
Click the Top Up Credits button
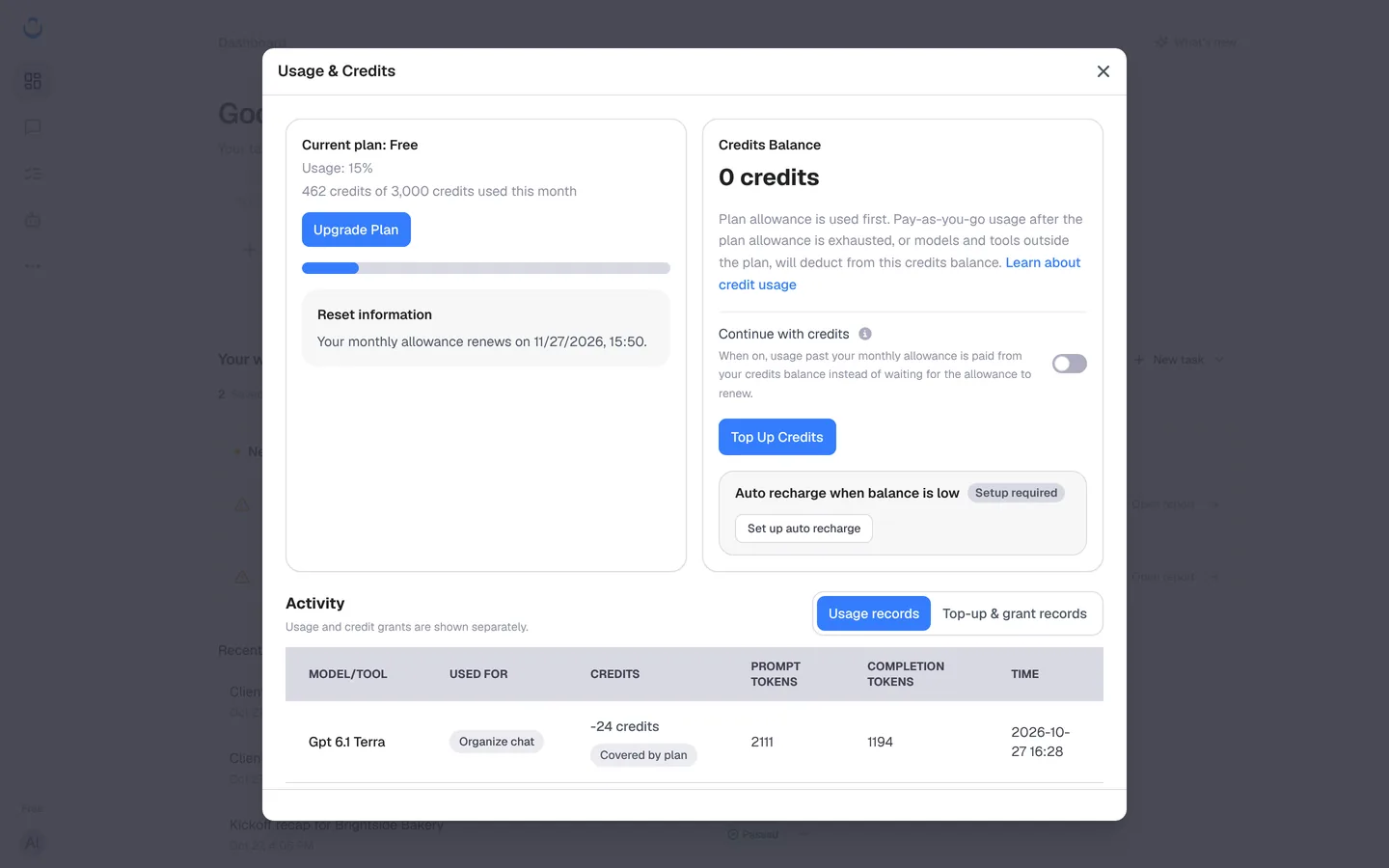(x=777, y=437)
